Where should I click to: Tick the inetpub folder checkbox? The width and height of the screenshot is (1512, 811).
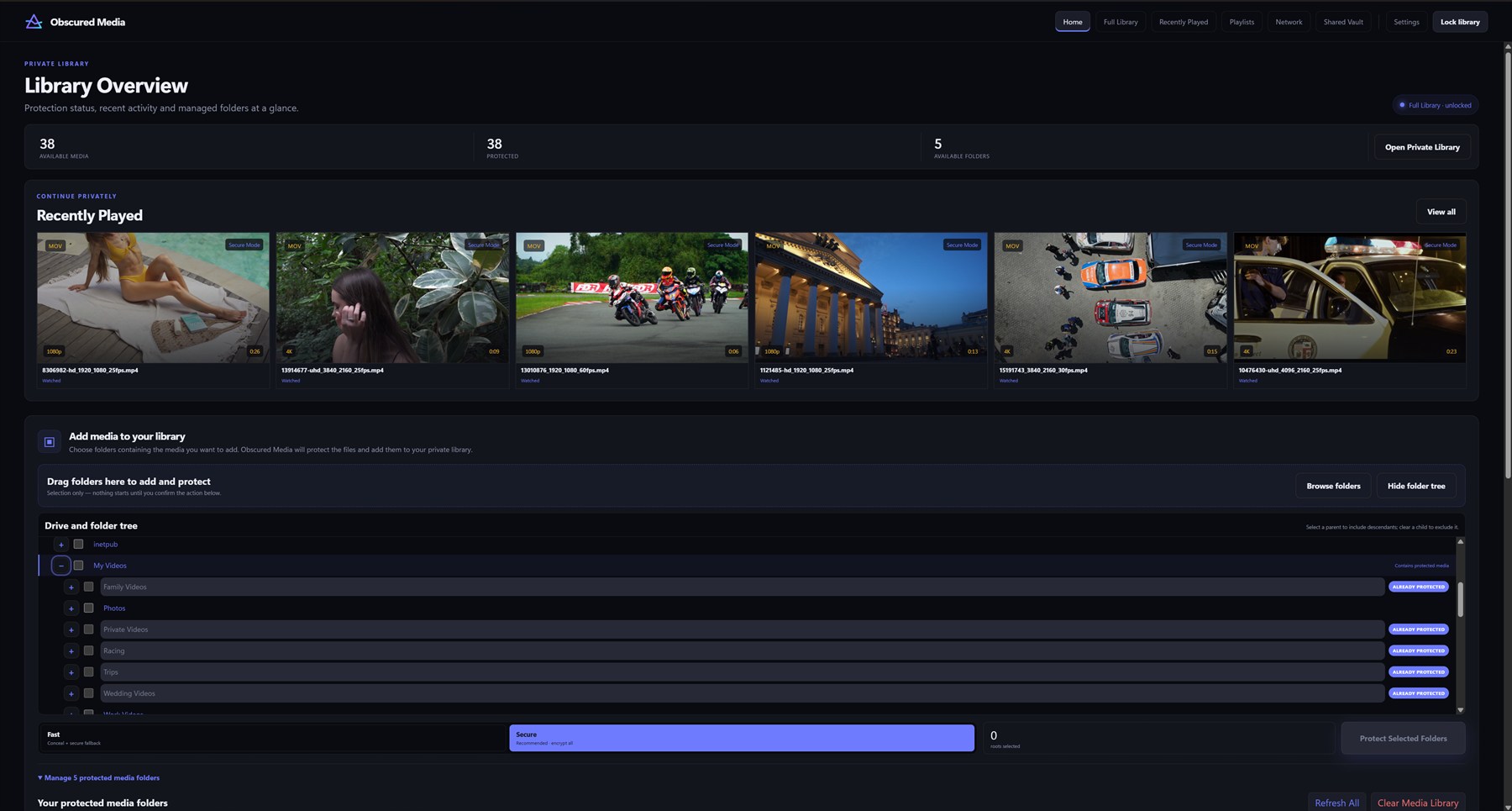coord(78,545)
